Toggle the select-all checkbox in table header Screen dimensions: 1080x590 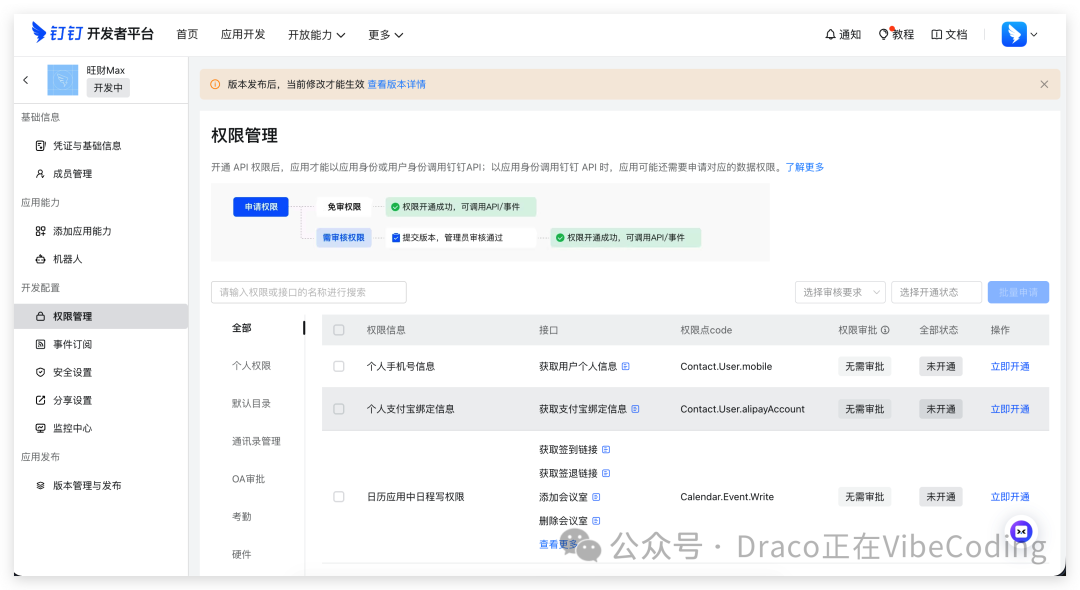[x=339, y=328]
